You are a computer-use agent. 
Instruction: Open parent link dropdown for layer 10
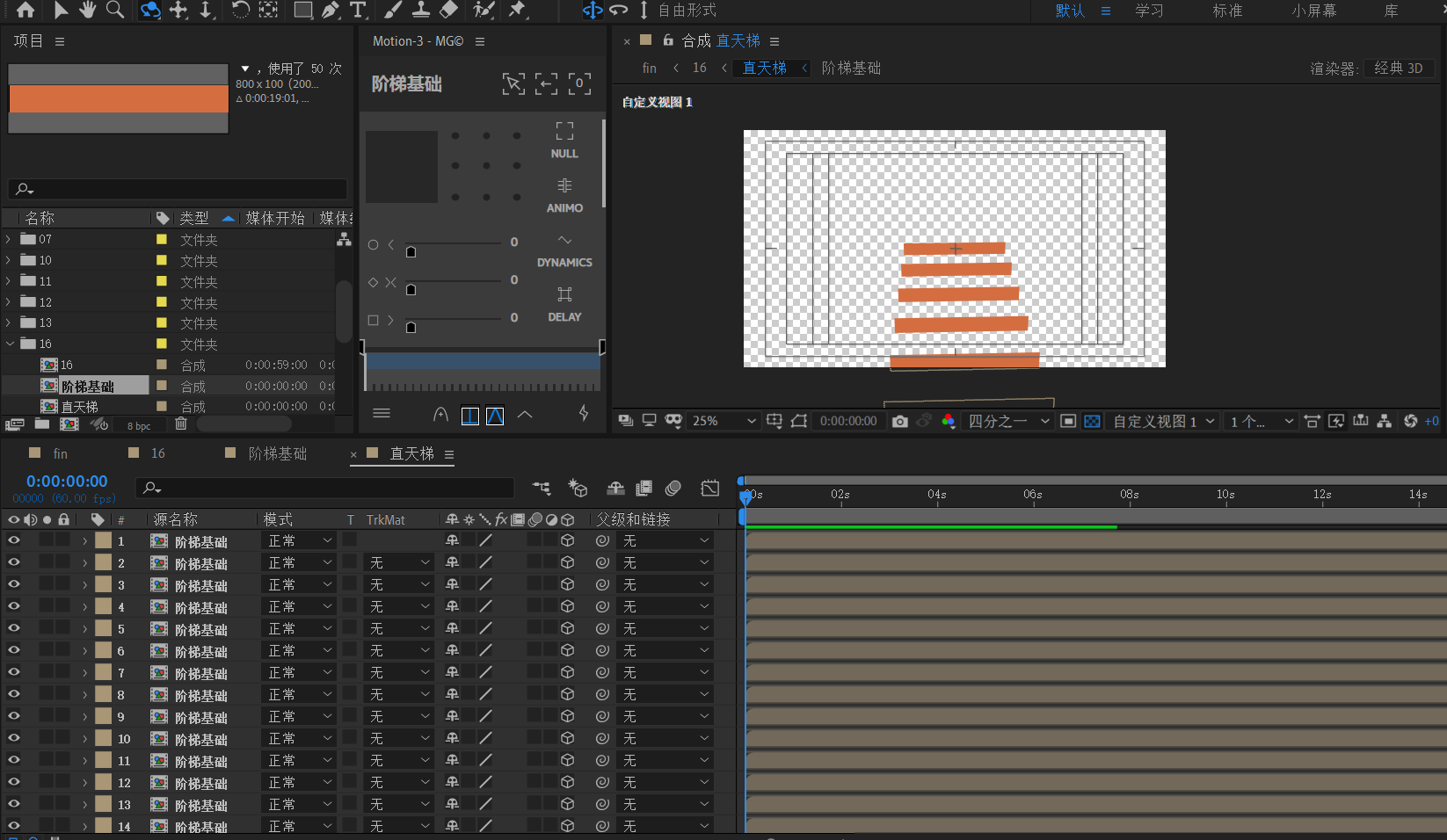(665, 738)
